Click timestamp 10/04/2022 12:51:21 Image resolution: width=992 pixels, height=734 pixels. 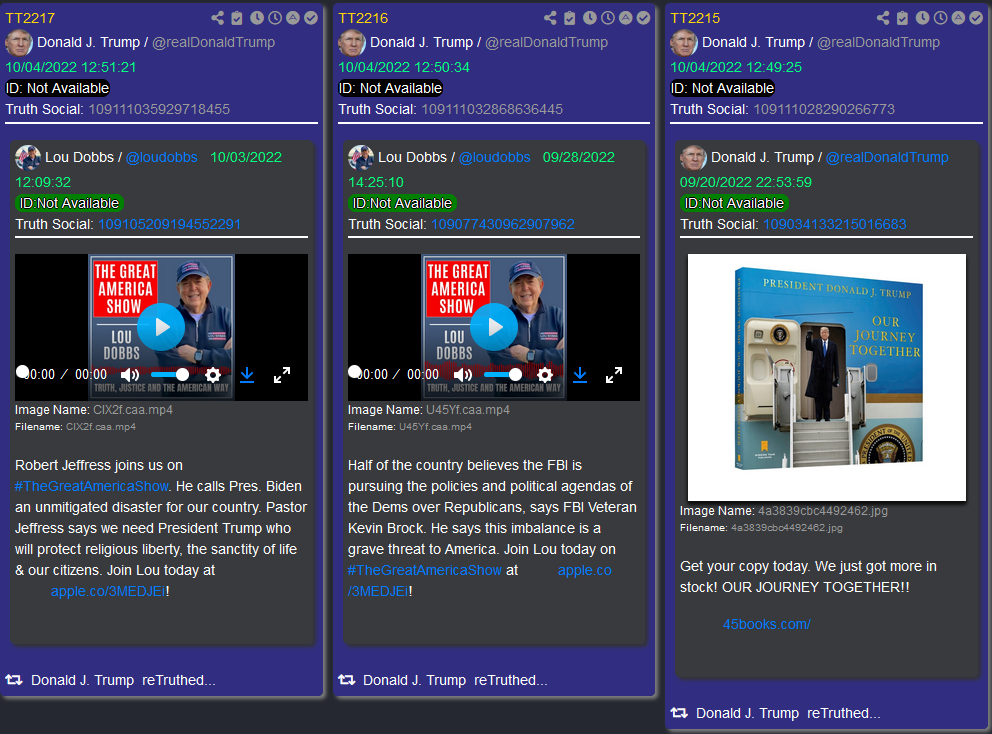coord(71,67)
